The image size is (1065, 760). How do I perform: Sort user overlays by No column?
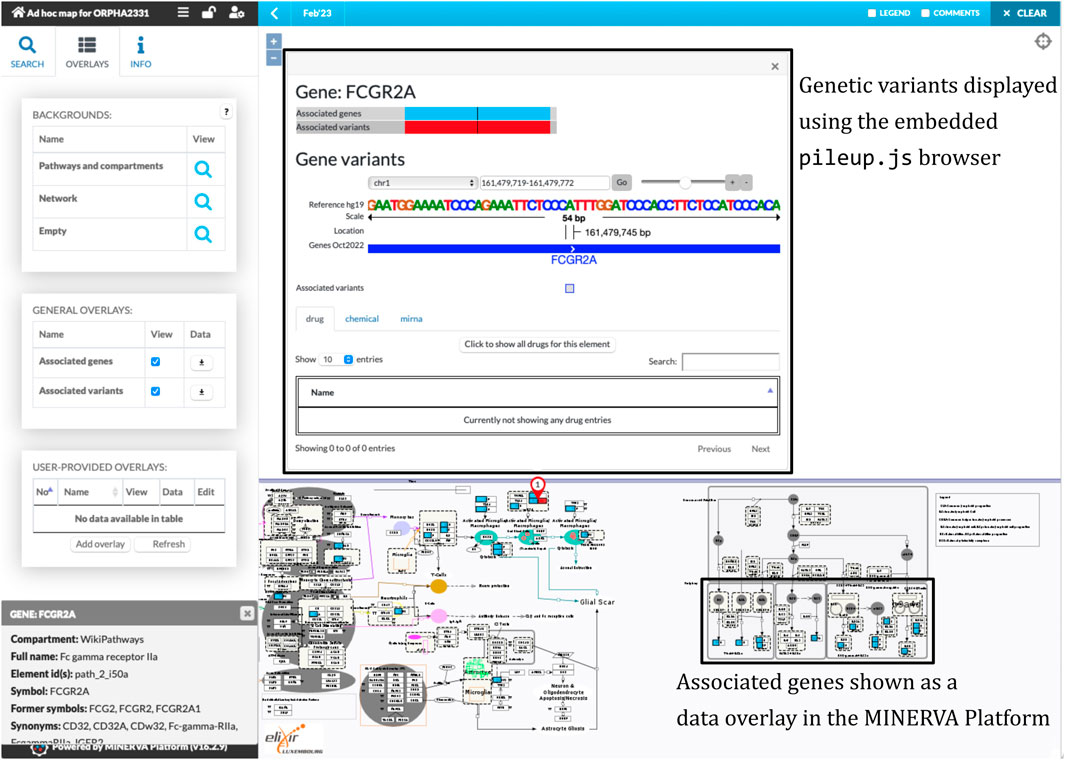[44, 492]
